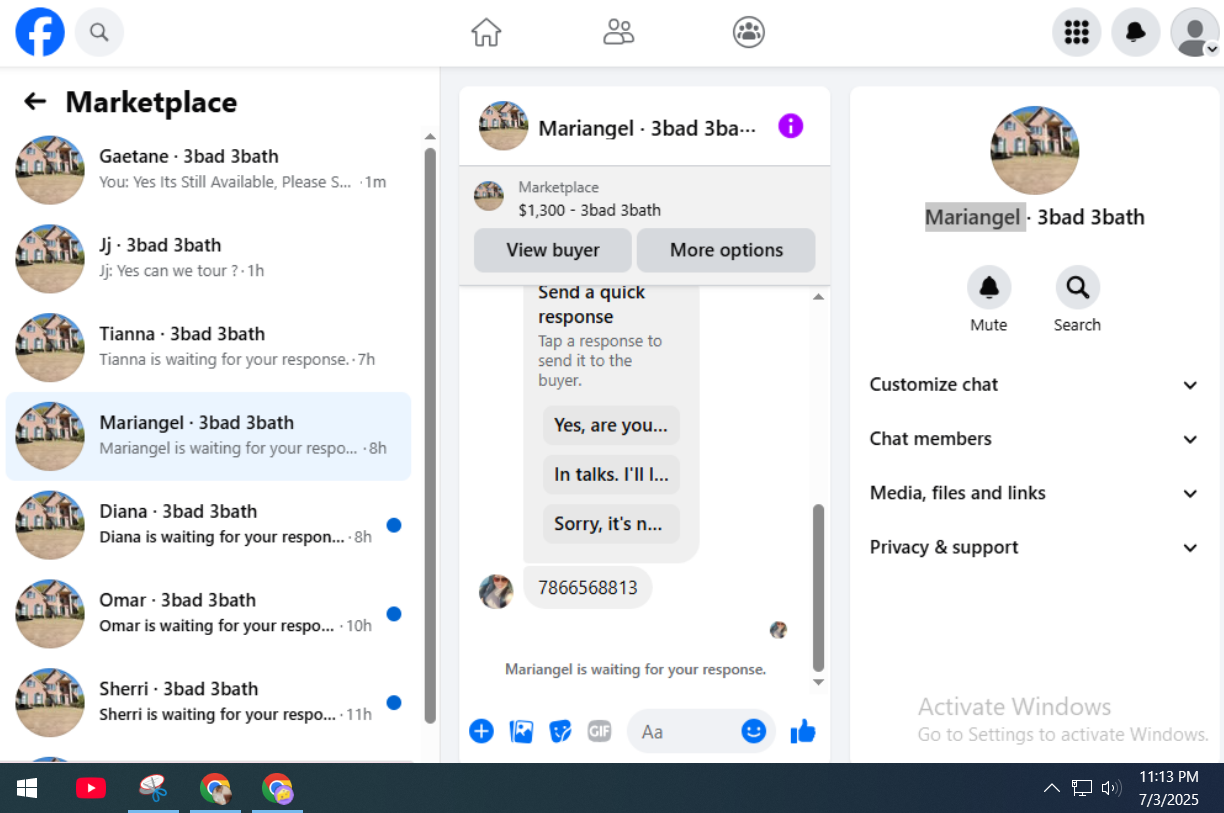Viewport: 1224px width, 813px height.
Task: Send quick response "In talks. I'll l..."
Action: tap(611, 474)
